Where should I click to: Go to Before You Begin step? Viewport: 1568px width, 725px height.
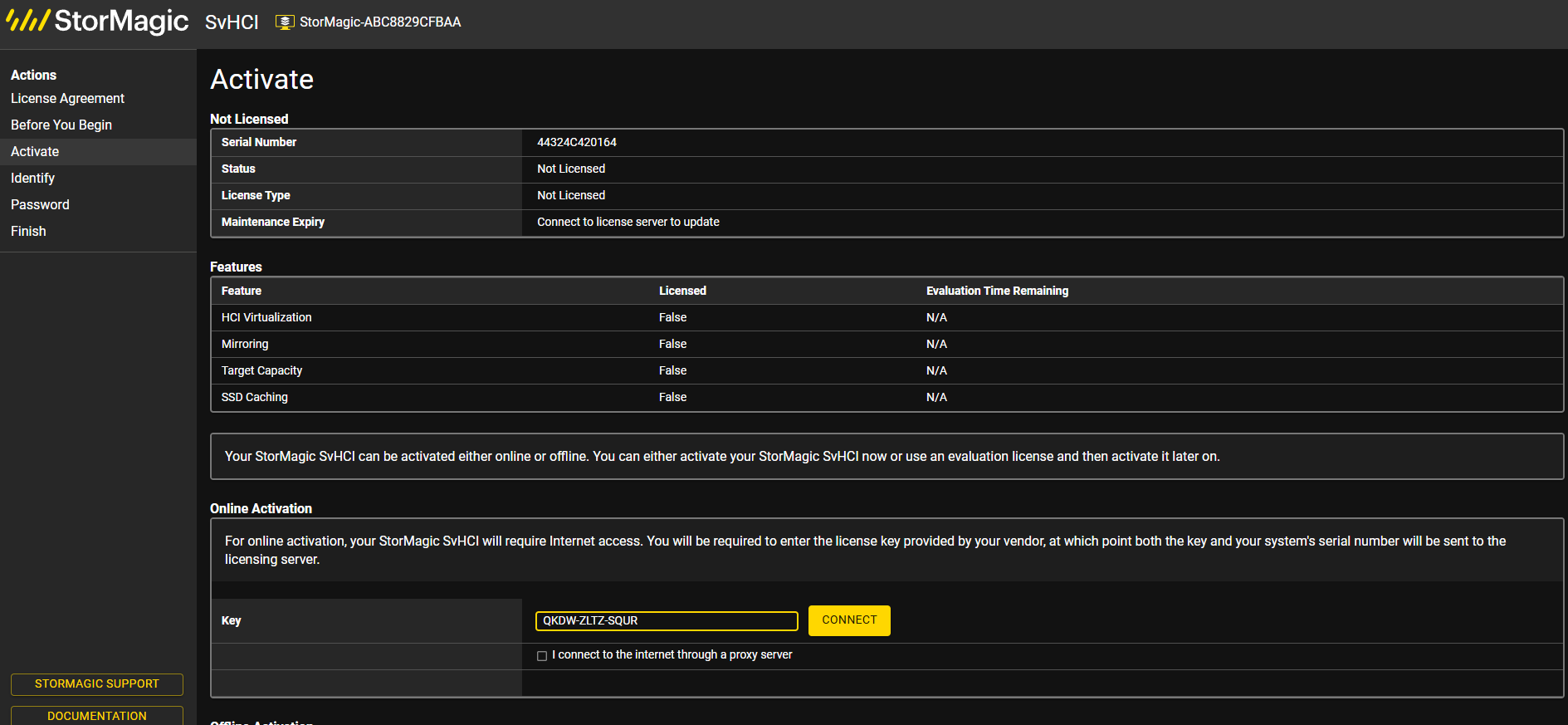[61, 125]
